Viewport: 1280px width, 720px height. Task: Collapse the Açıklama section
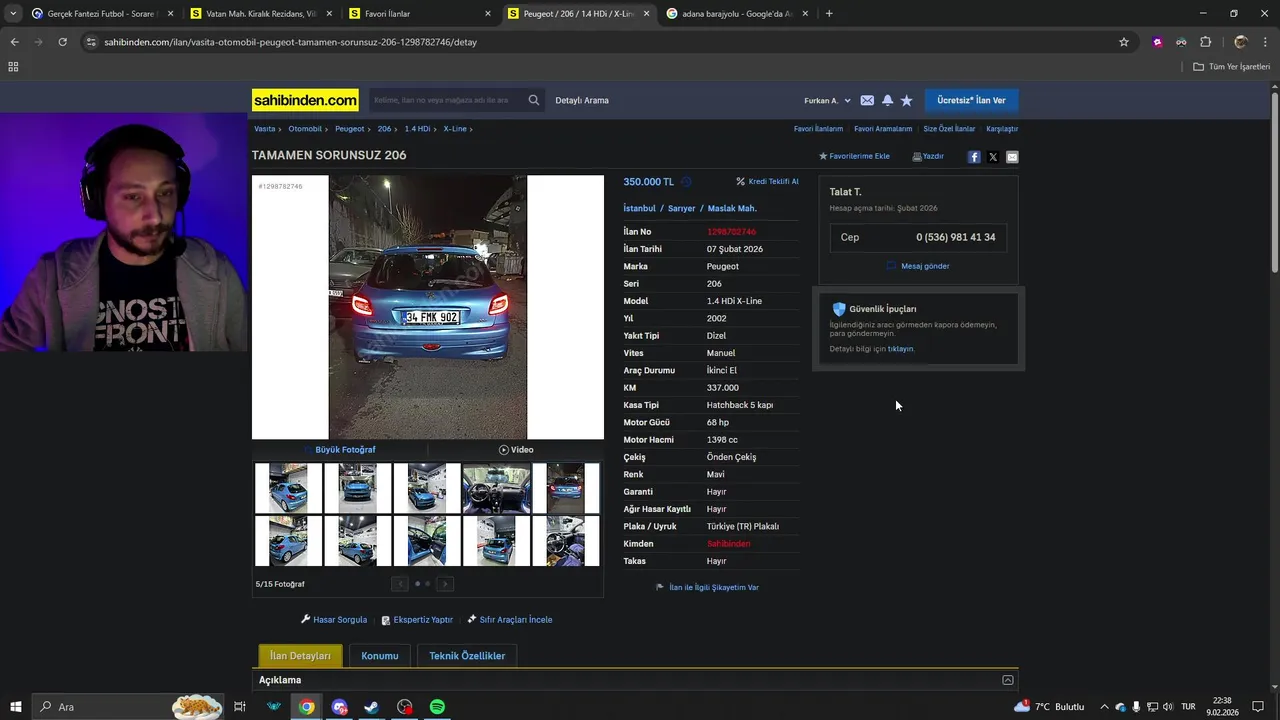pos(1008,680)
